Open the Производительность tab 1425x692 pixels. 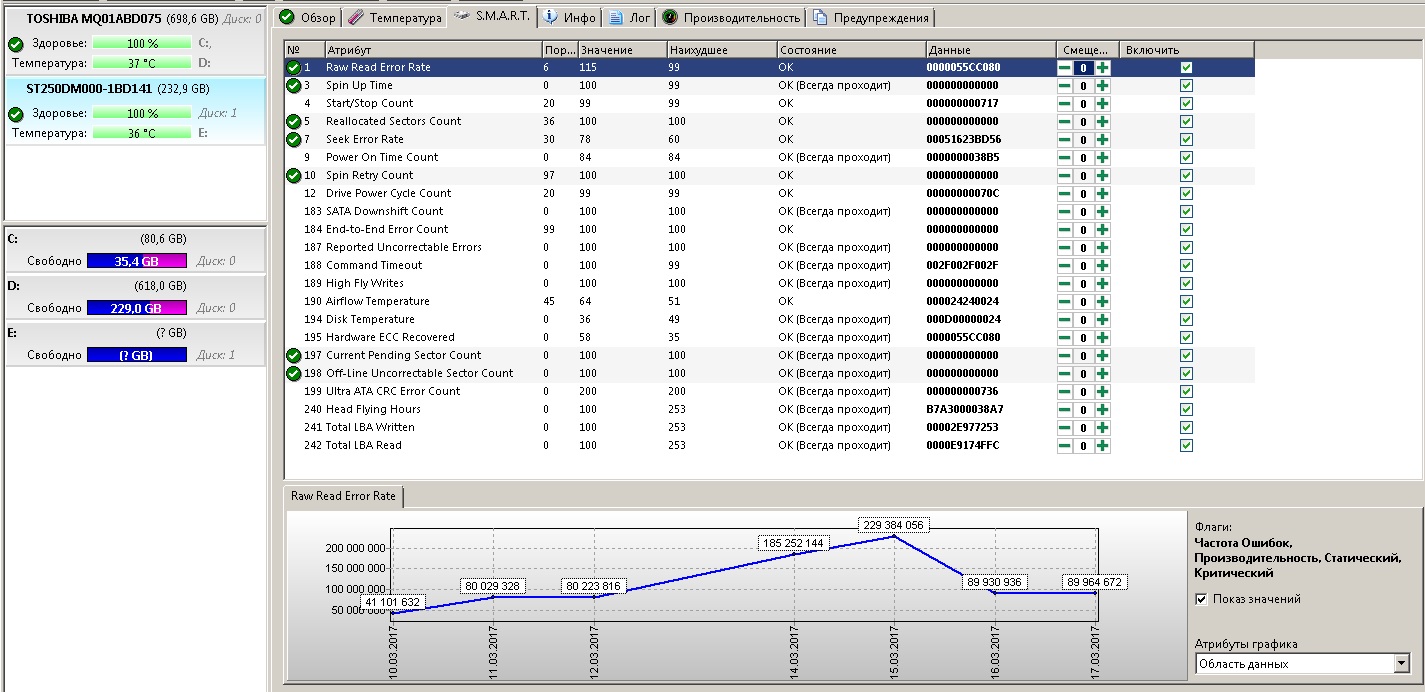pyautogui.click(x=731, y=17)
